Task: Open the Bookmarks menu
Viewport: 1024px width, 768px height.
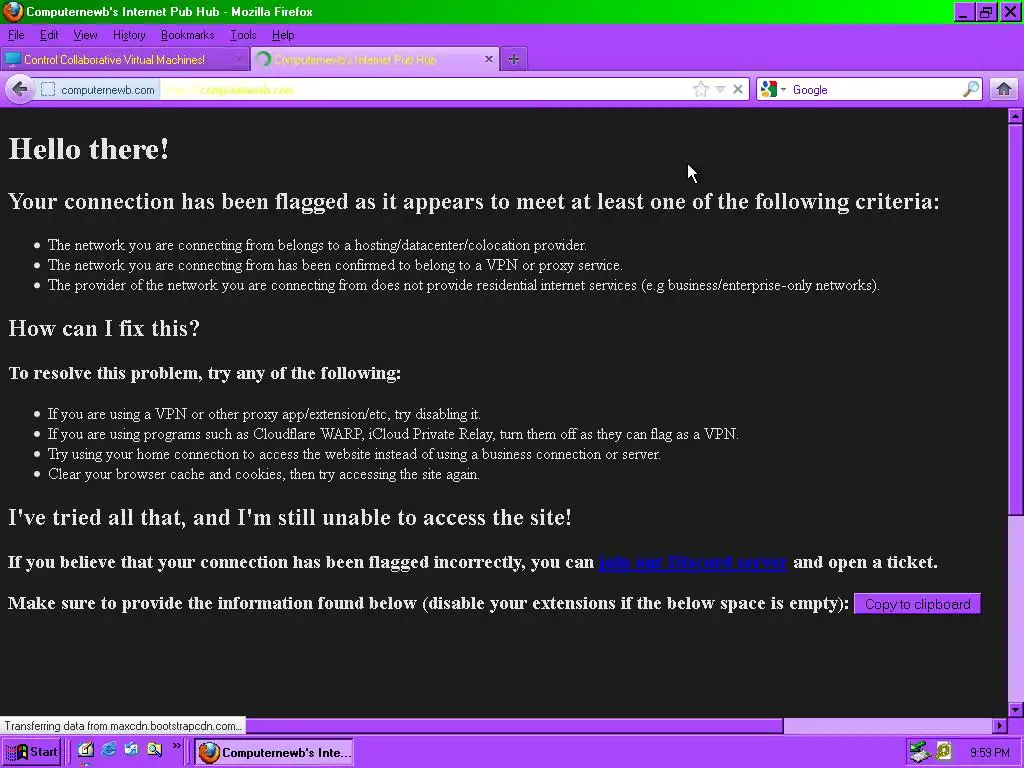Action: point(187,35)
